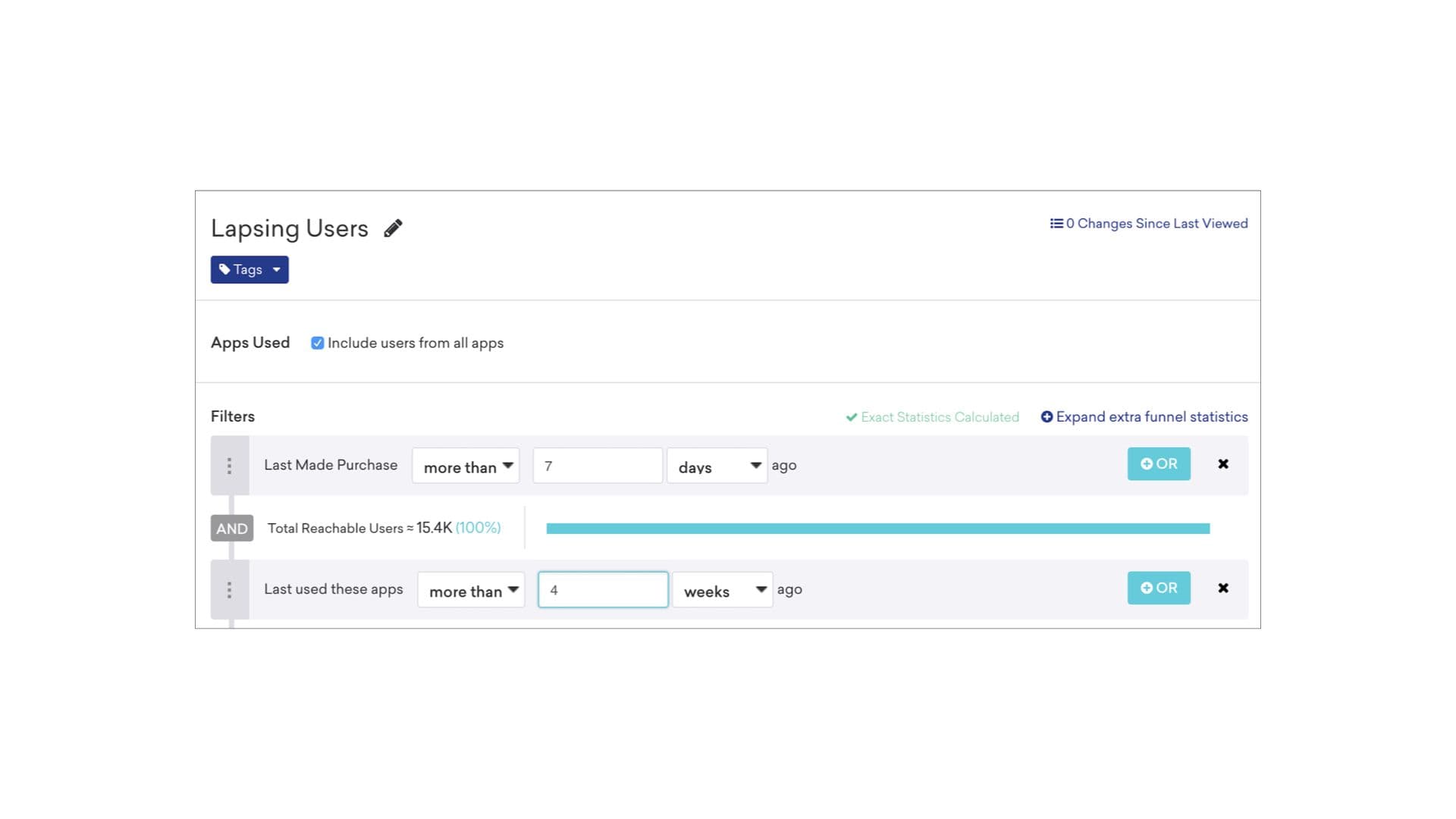This screenshot has width=1456, height=819.
Task: Open the Tags dropdown button
Action: [249, 270]
